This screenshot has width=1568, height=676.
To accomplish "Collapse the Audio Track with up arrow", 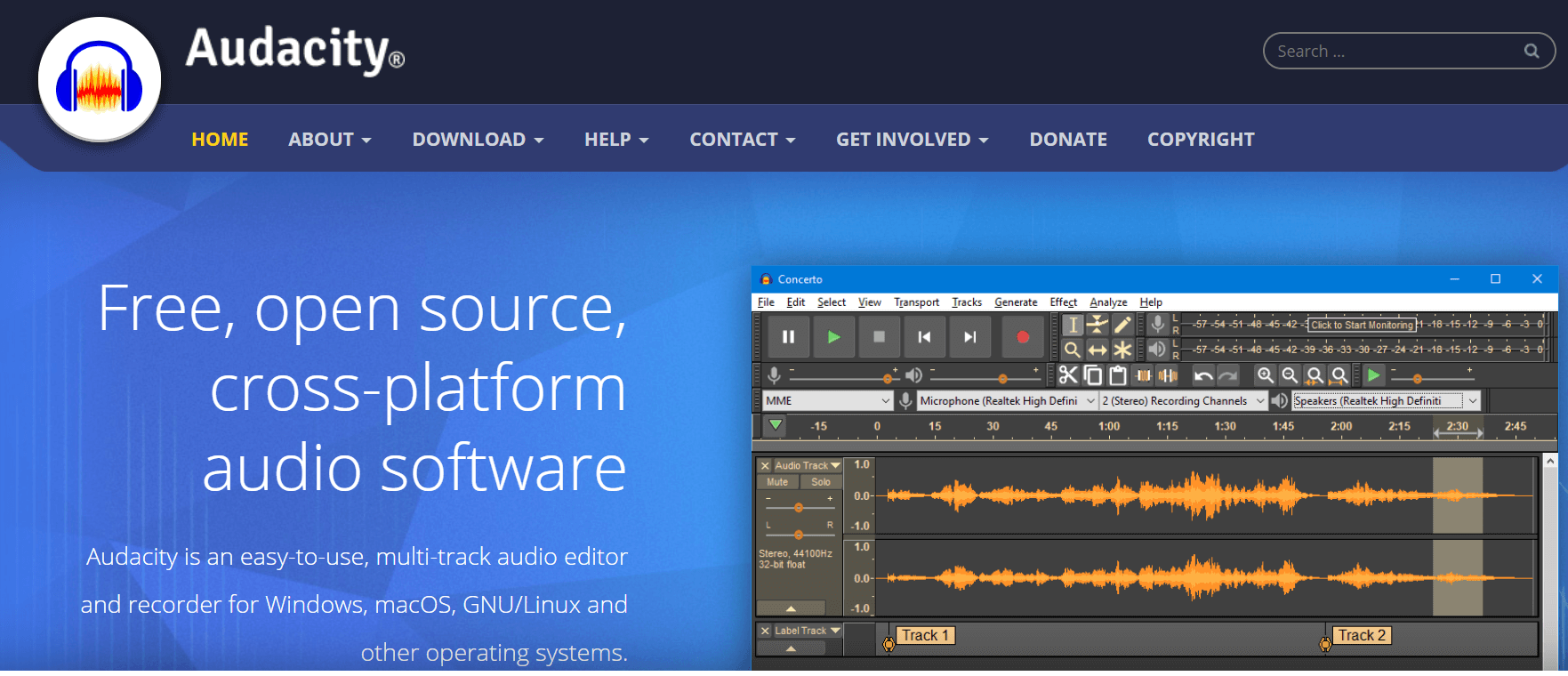I will tap(791, 608).
